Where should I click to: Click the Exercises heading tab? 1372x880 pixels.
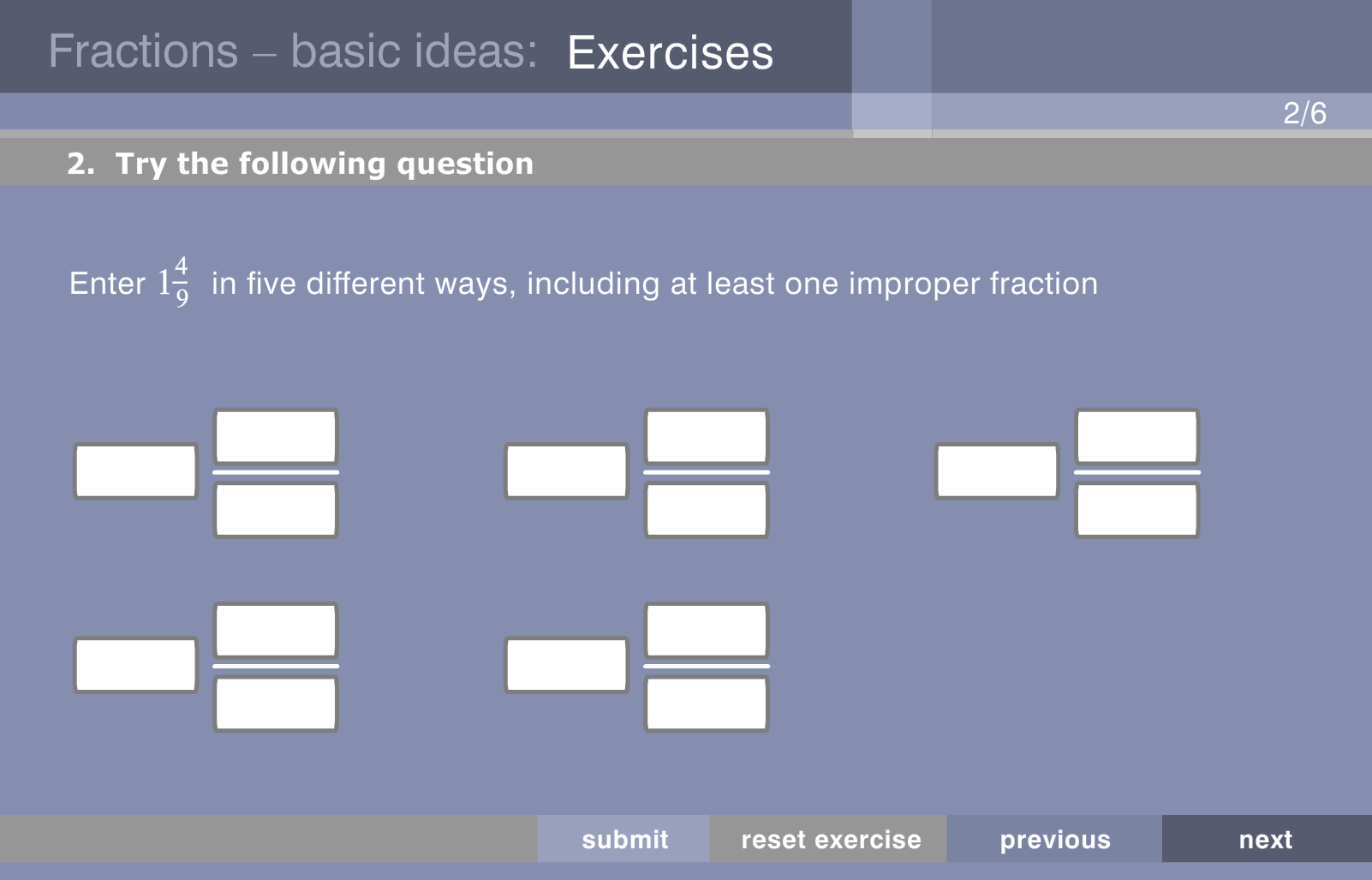(x=670, y=52)
